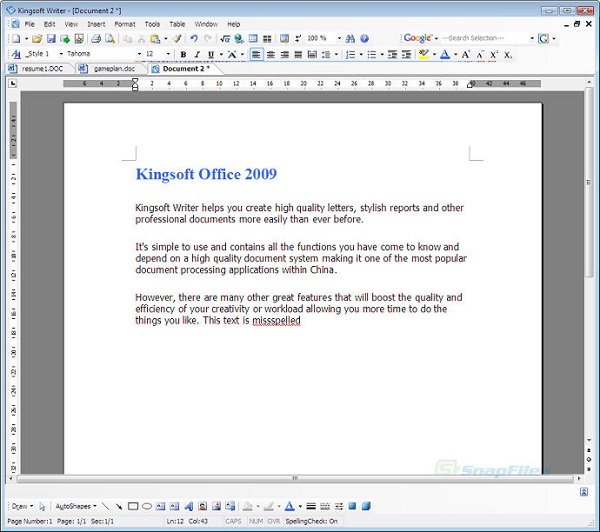Click the misspelled word missspelled

click(276, 320)
